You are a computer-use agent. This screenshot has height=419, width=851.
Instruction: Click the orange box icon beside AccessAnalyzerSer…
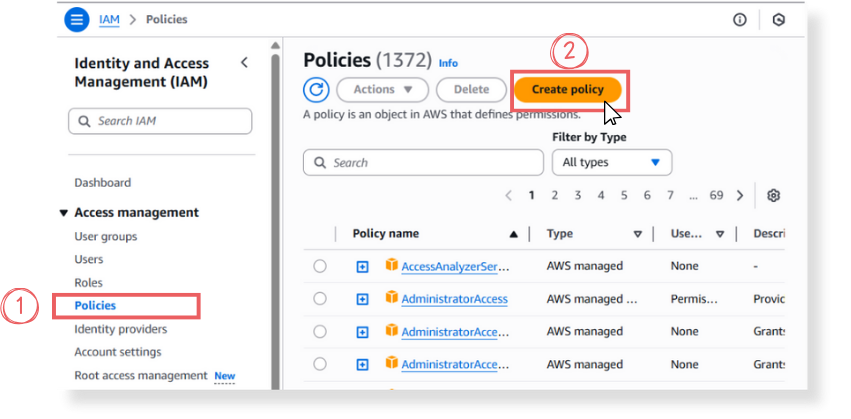pos(391,265)
